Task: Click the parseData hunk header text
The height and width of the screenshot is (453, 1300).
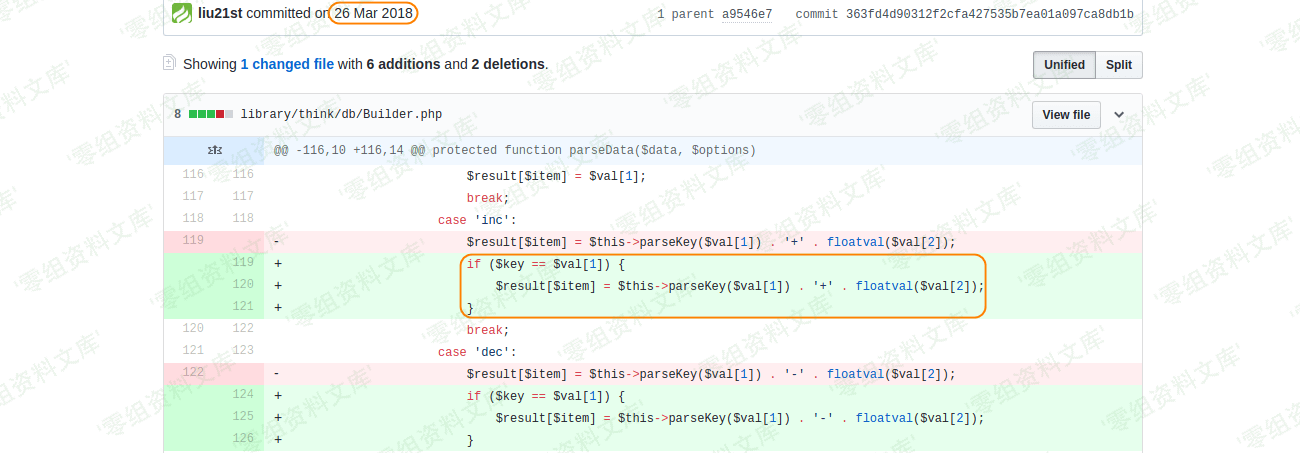Action: click(515, 150)
